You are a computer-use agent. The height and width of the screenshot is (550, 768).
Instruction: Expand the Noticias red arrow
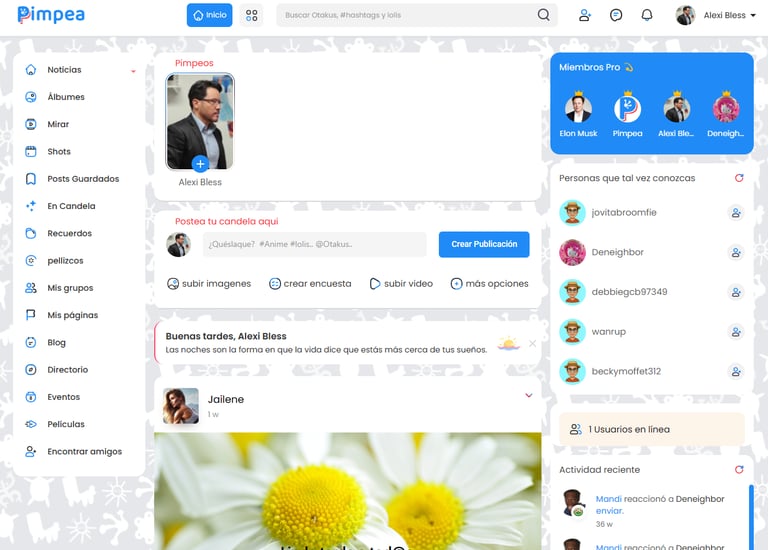(133, 72)
